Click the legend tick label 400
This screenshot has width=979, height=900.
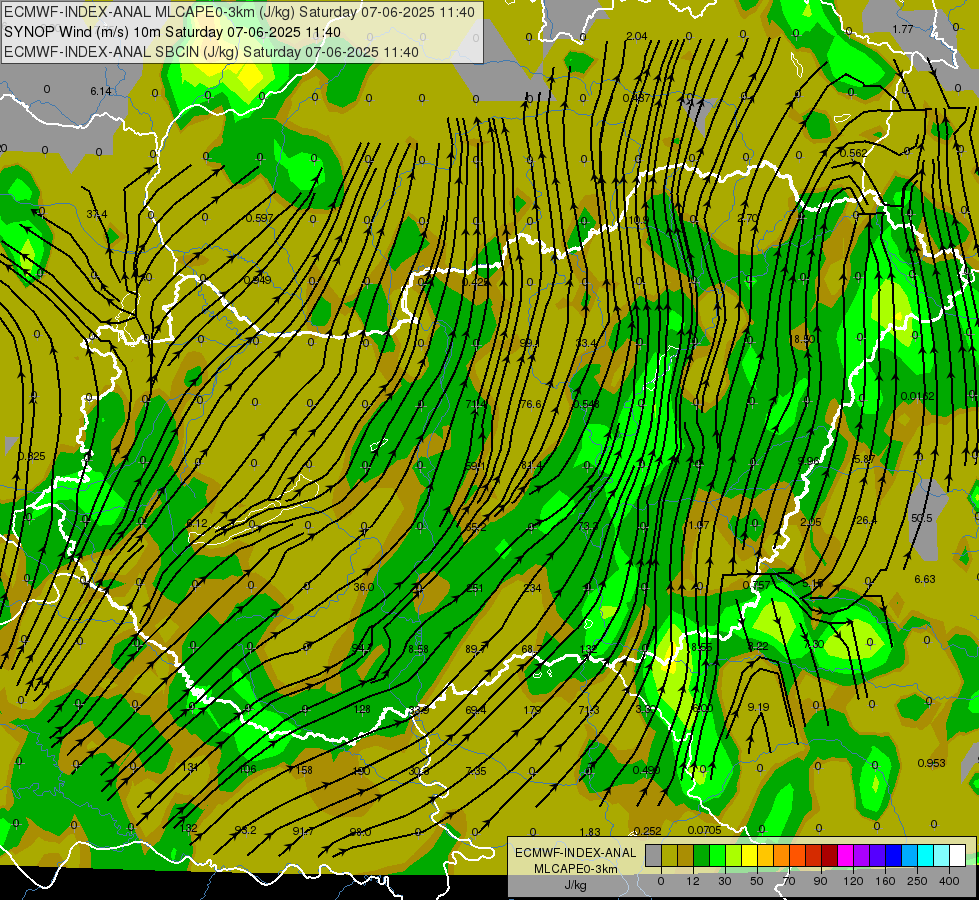coord(949,881)
